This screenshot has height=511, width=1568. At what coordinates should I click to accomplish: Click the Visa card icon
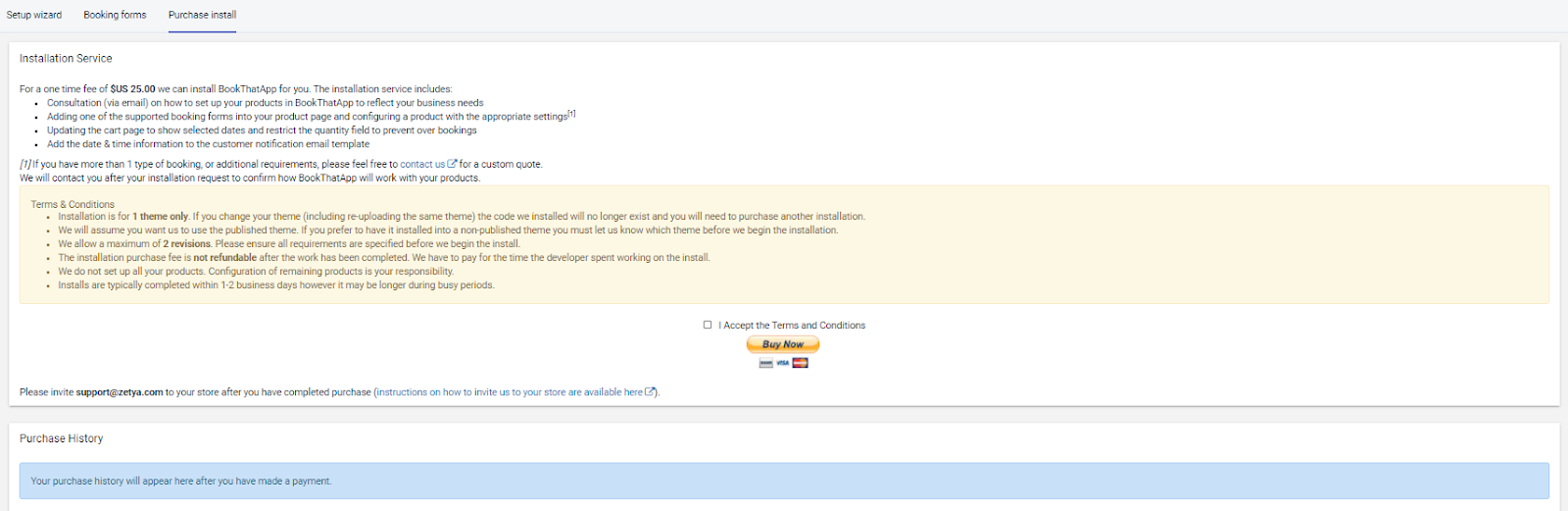pos(783,363)
